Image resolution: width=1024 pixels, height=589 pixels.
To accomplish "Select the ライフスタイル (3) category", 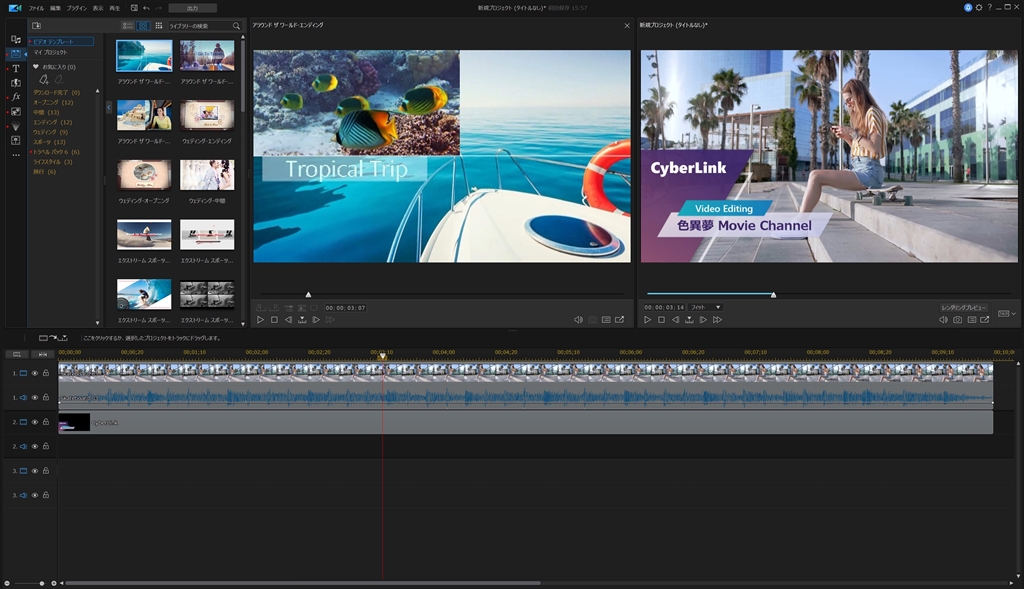I will (x=52, y=161).
